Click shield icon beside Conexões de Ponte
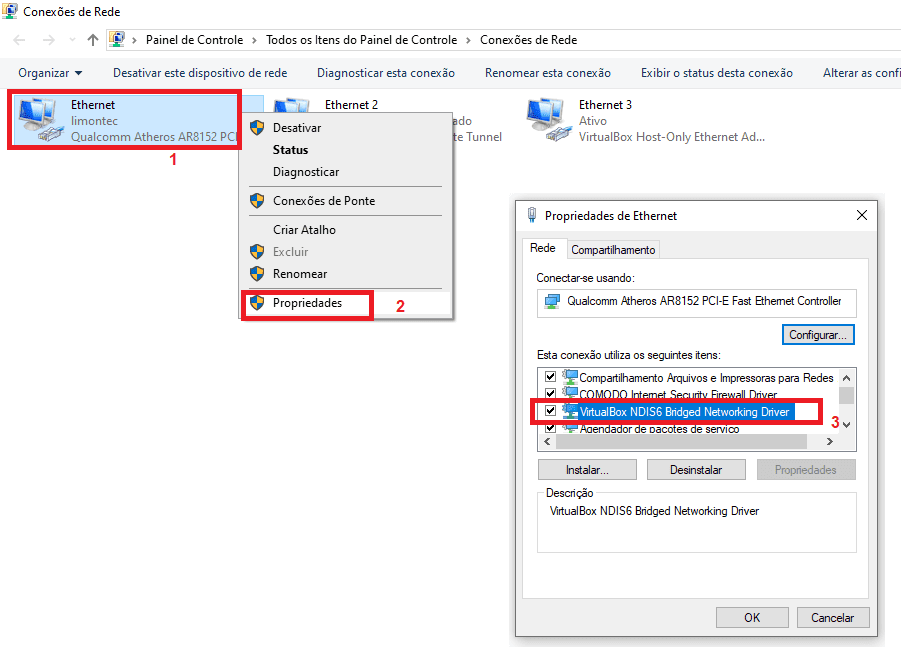 [257, 201]
